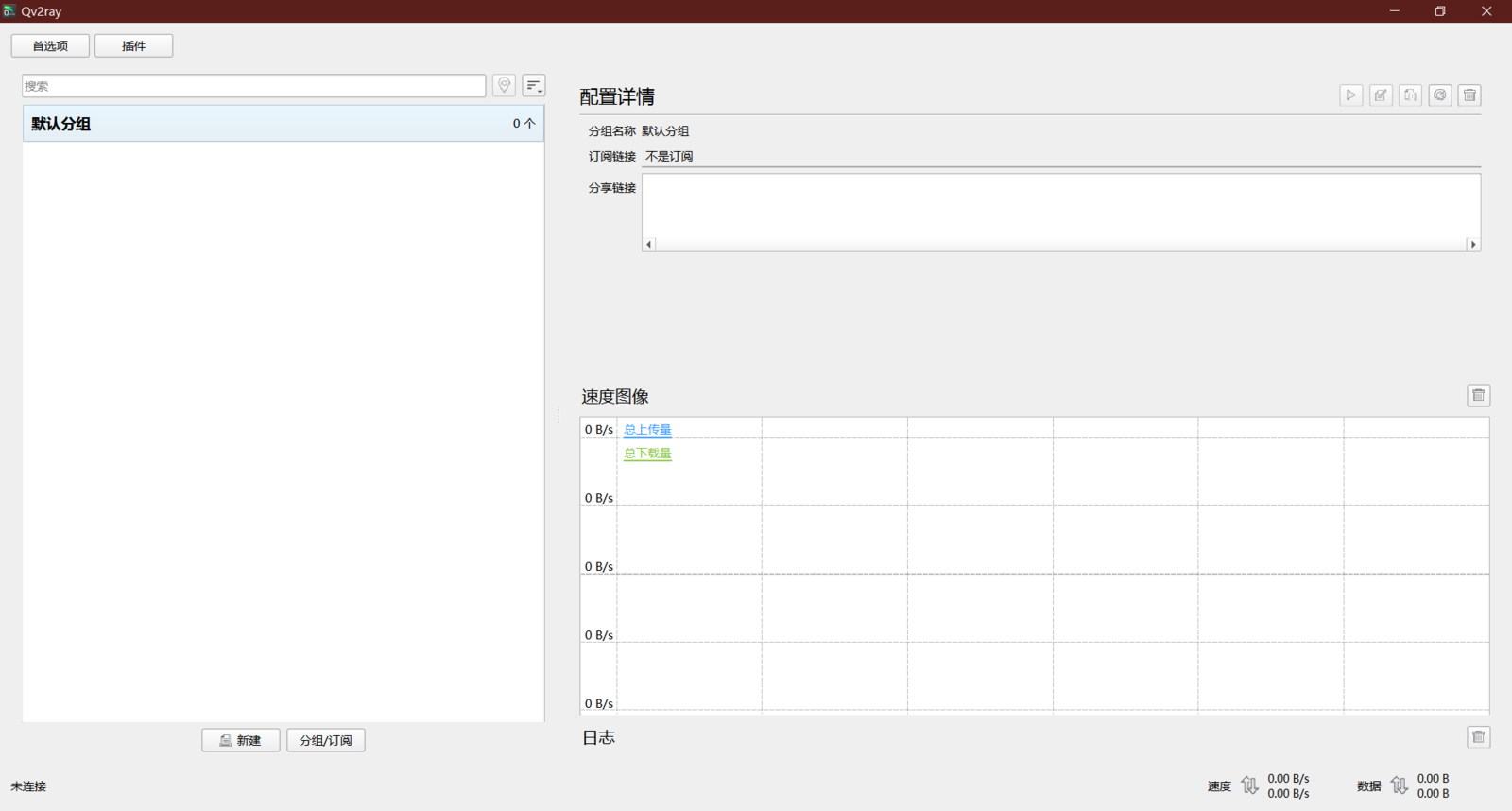
Task: Close the Qv2ray window
Action: (1486, 11)
